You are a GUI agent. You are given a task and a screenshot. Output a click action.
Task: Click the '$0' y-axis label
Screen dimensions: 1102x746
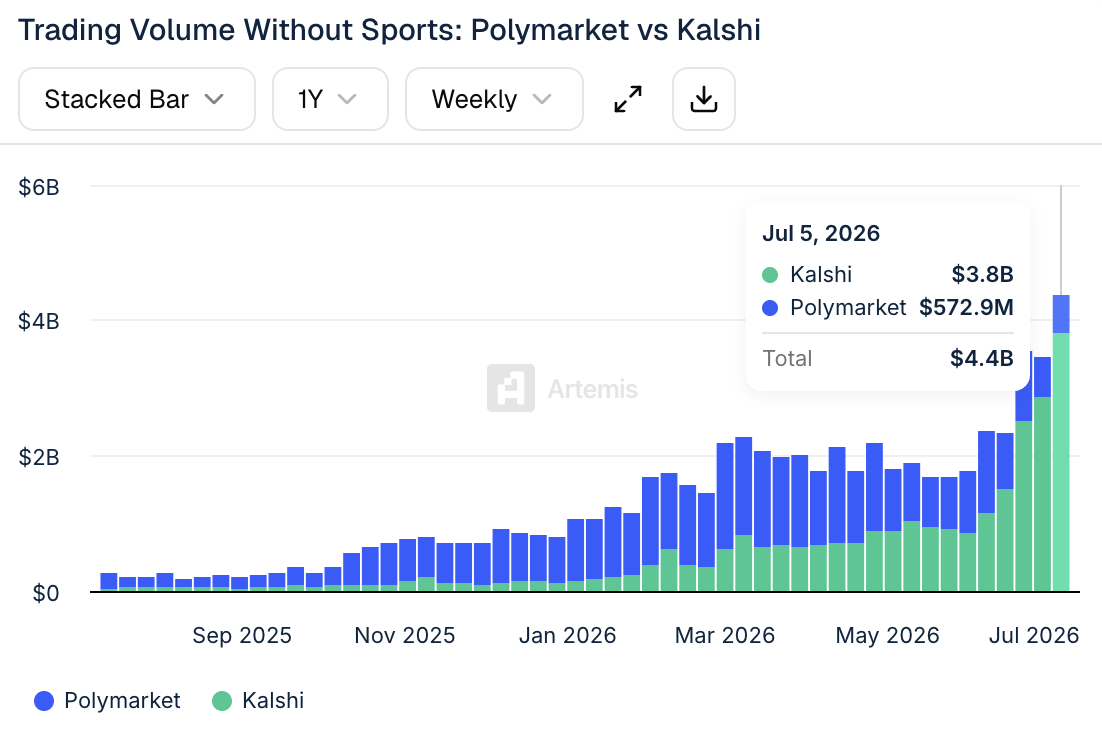point(46,593)
